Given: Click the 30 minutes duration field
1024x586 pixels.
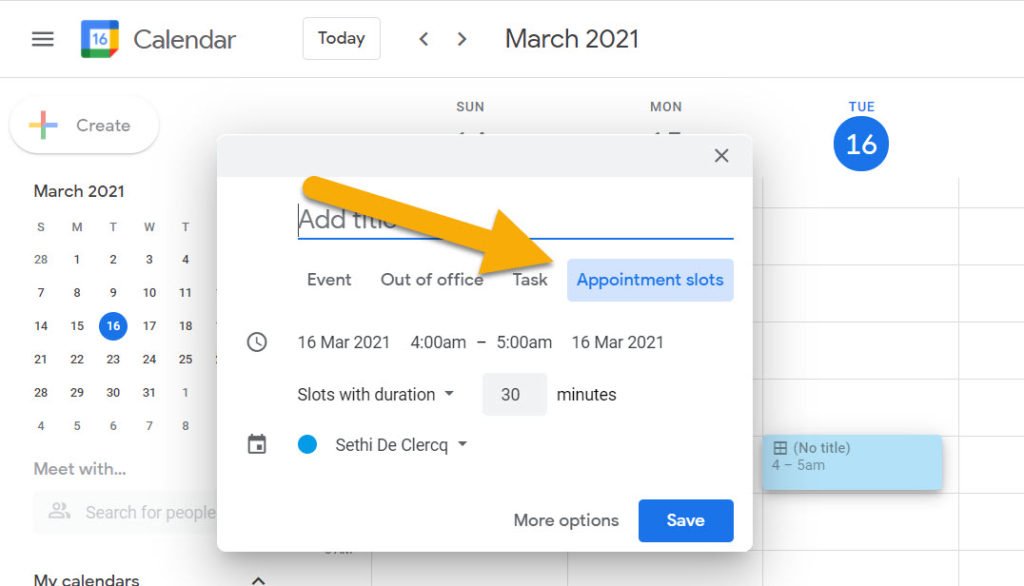Looking at the screenshot, I should [x=514, y=395].
